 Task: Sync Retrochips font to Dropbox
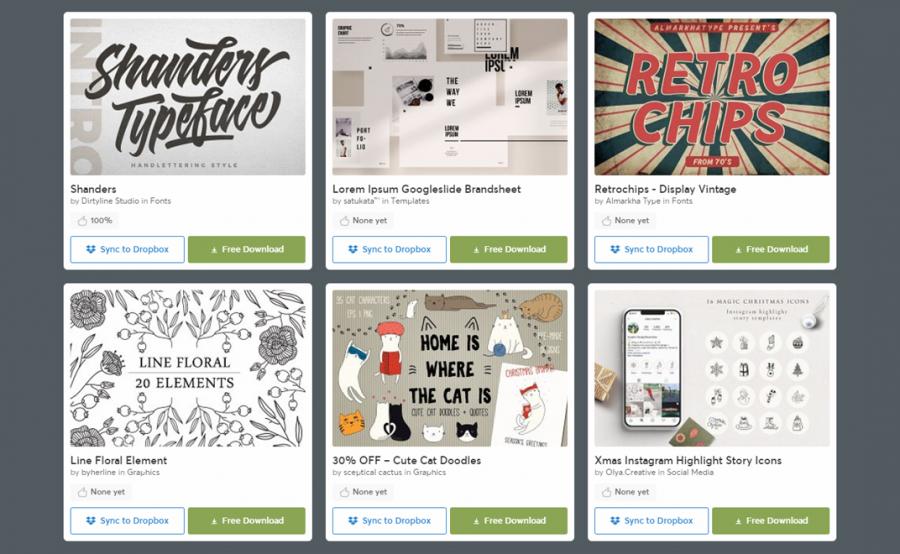pos(651,249)
